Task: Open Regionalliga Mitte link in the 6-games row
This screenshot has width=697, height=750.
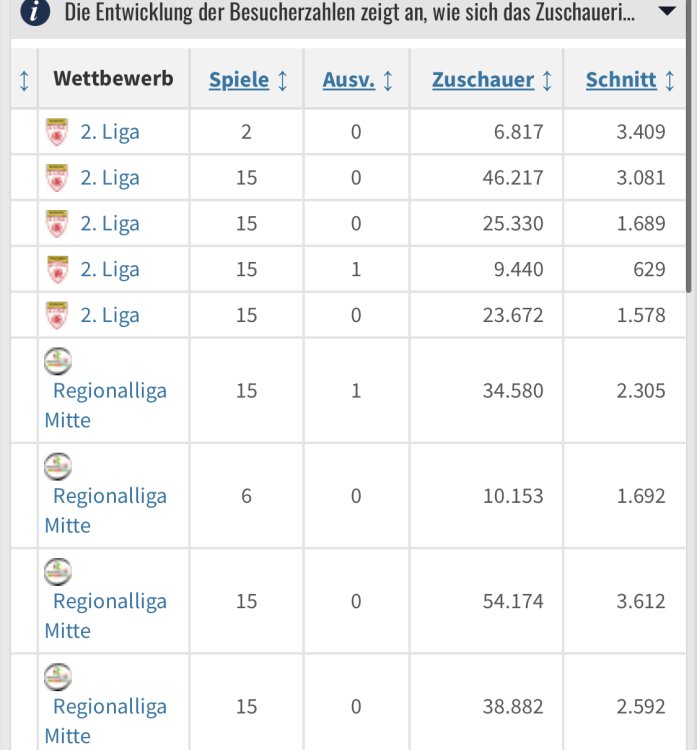Action: (x=108, y=496)
